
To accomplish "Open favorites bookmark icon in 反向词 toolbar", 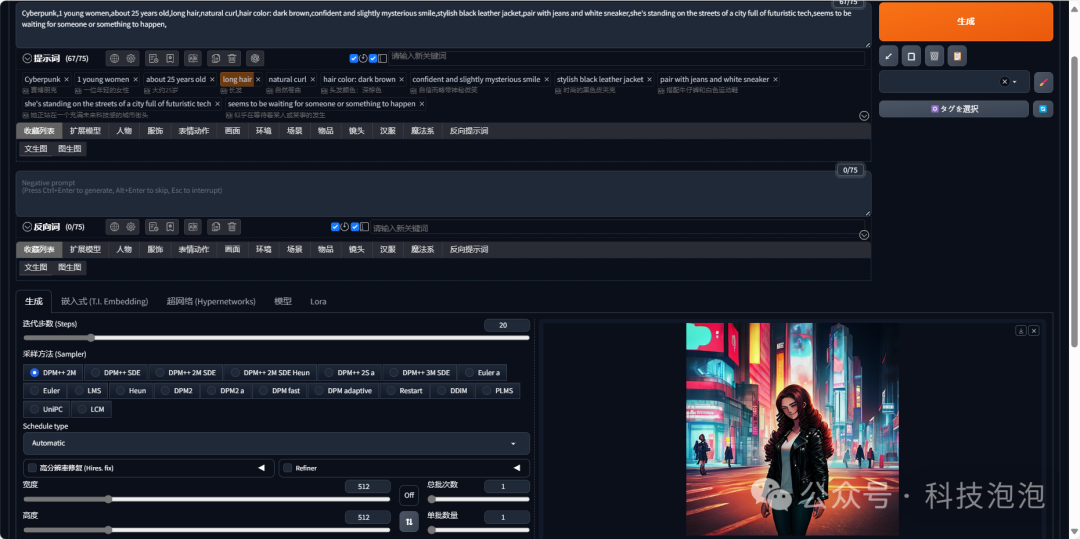I will tap(170, 226).
